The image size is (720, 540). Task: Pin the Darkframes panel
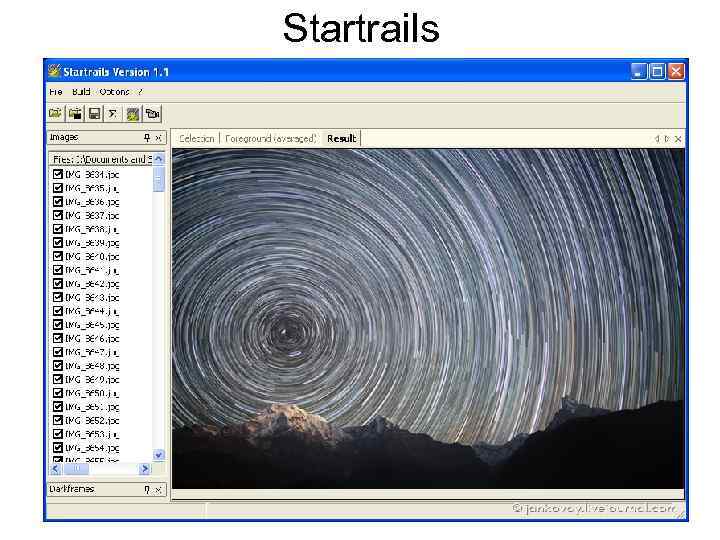[147, 489]
